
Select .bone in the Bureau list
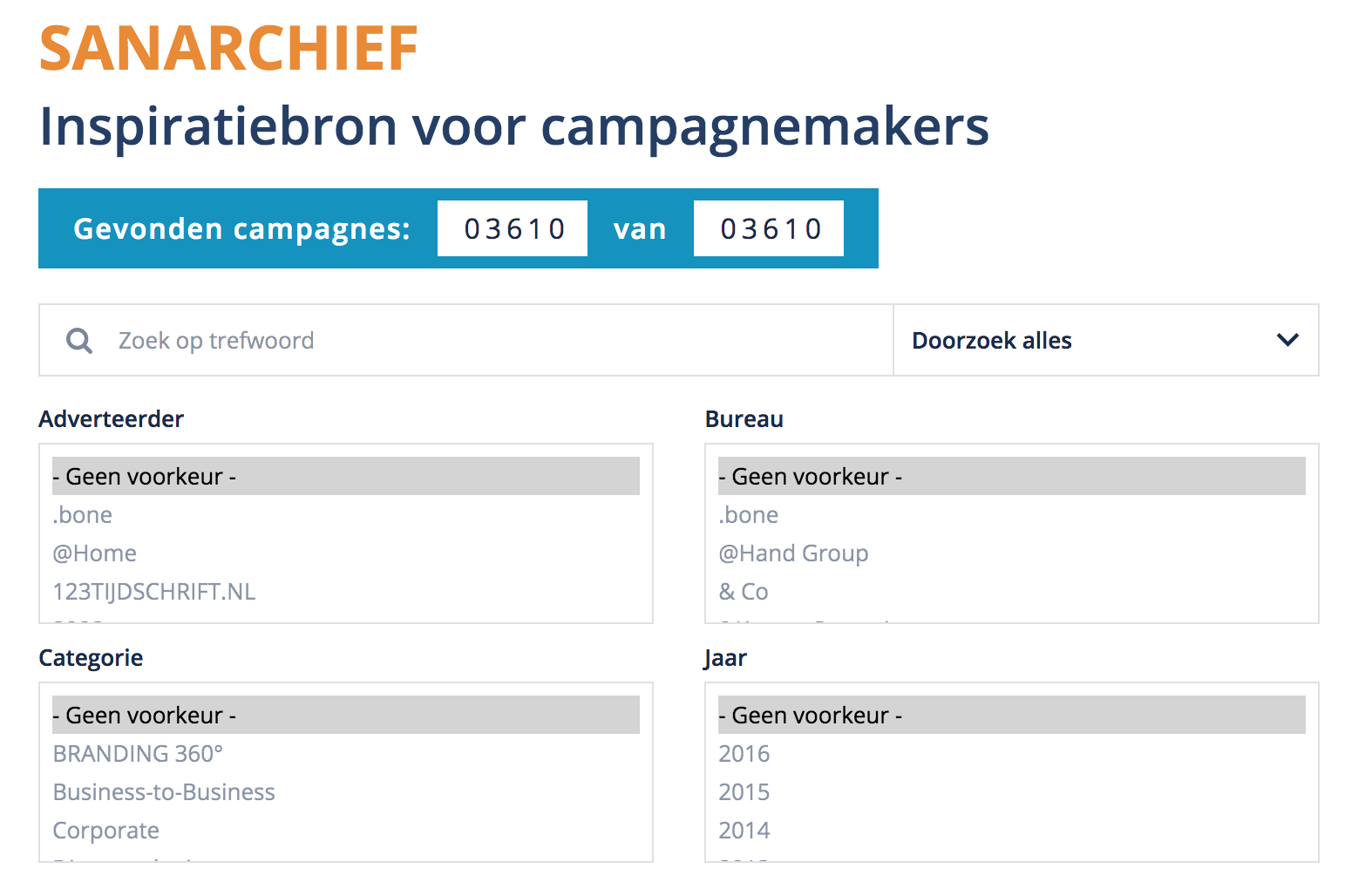point(749,515)
